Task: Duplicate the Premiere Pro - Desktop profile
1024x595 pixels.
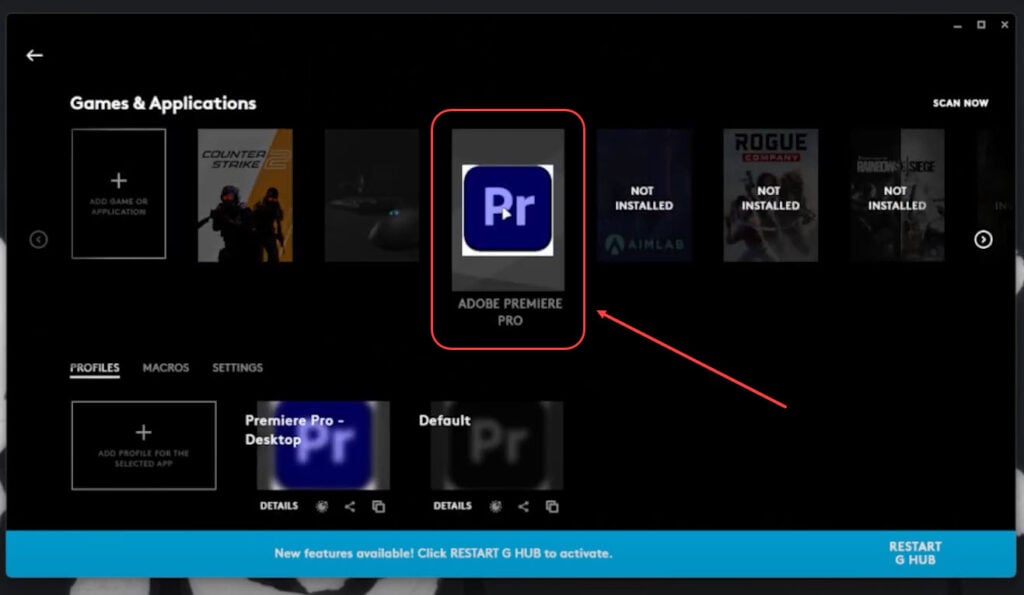Action: (379, 506)
